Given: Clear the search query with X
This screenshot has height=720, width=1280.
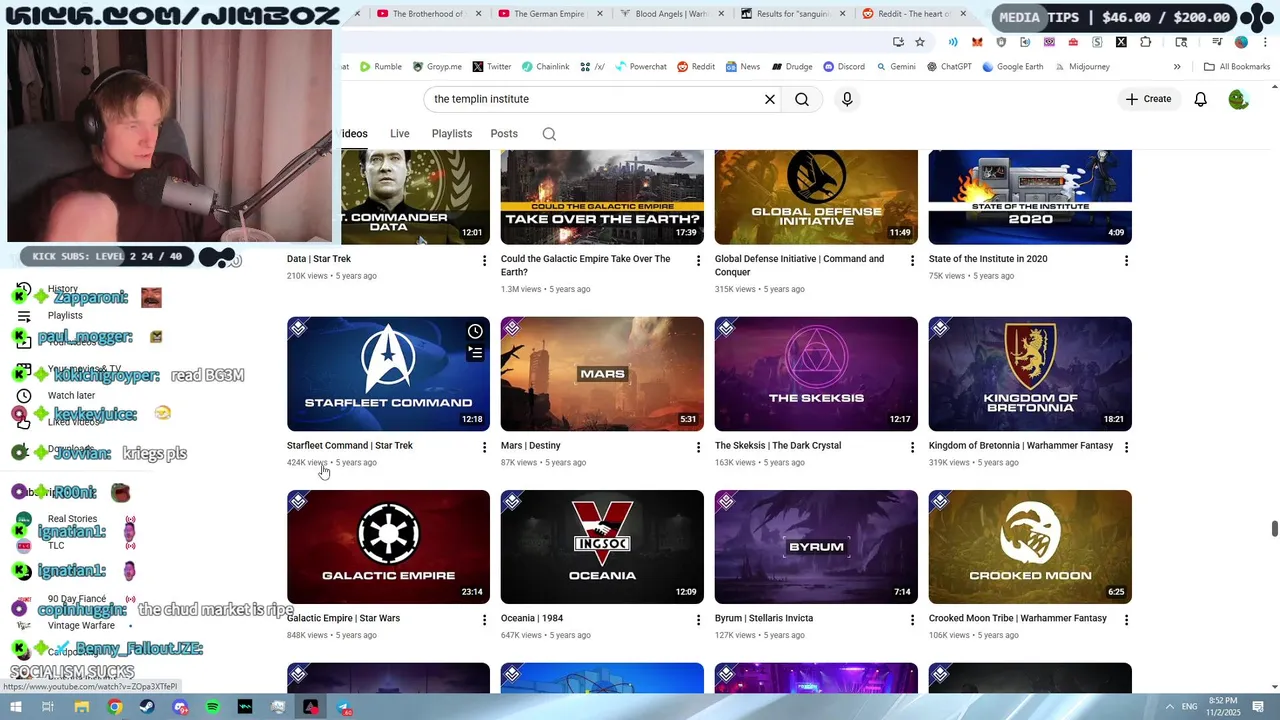Looking at the screenshot, I should tap(770, 99).
